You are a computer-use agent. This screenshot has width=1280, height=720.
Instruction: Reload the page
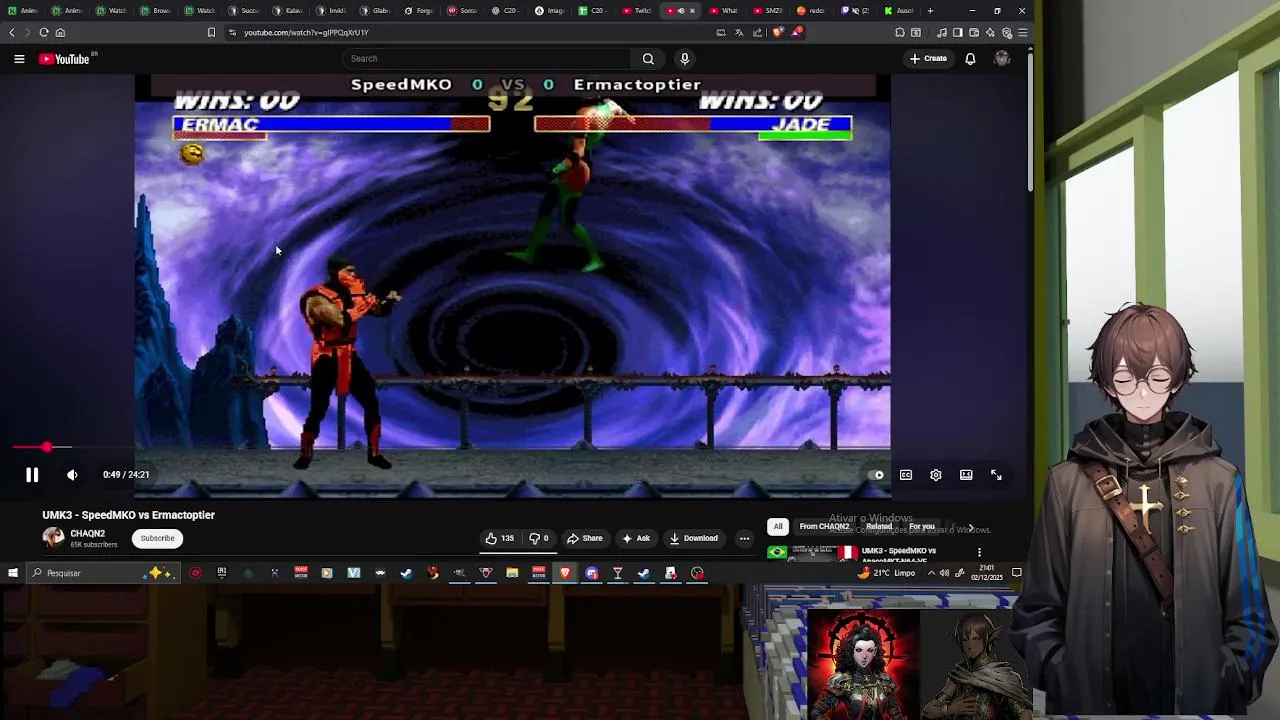44,32
